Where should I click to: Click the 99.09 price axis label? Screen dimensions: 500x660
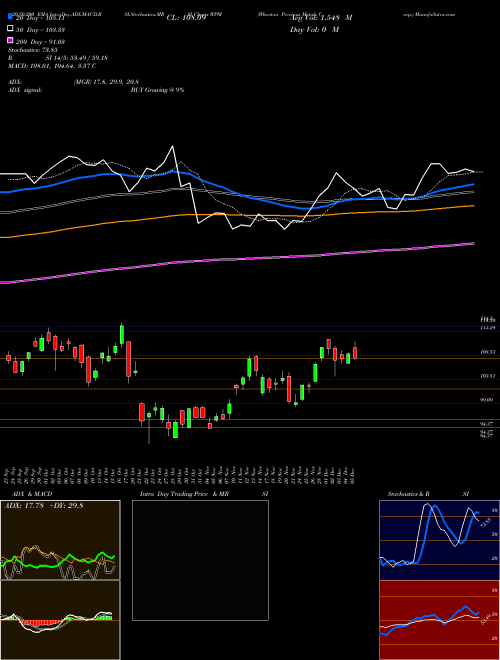pyautogui.click(x=487, y=400)
